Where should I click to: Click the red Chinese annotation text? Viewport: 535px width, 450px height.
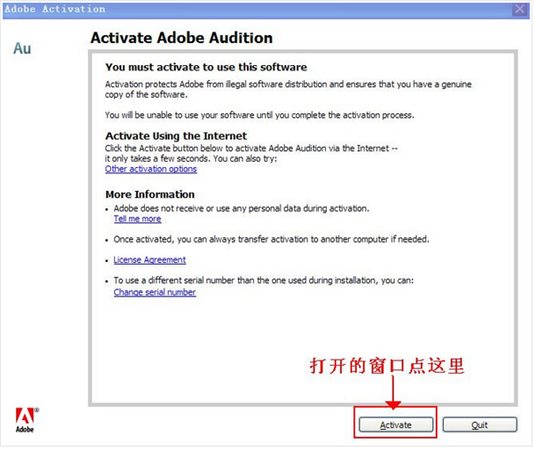(387, 366)
